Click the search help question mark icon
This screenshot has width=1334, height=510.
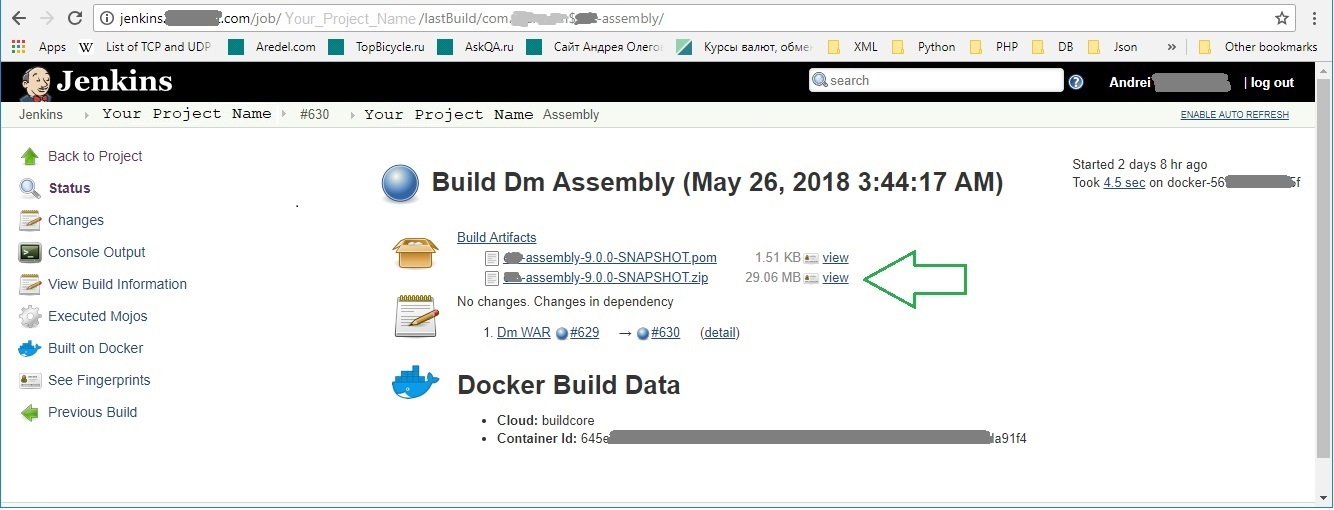coord(1076,82)
